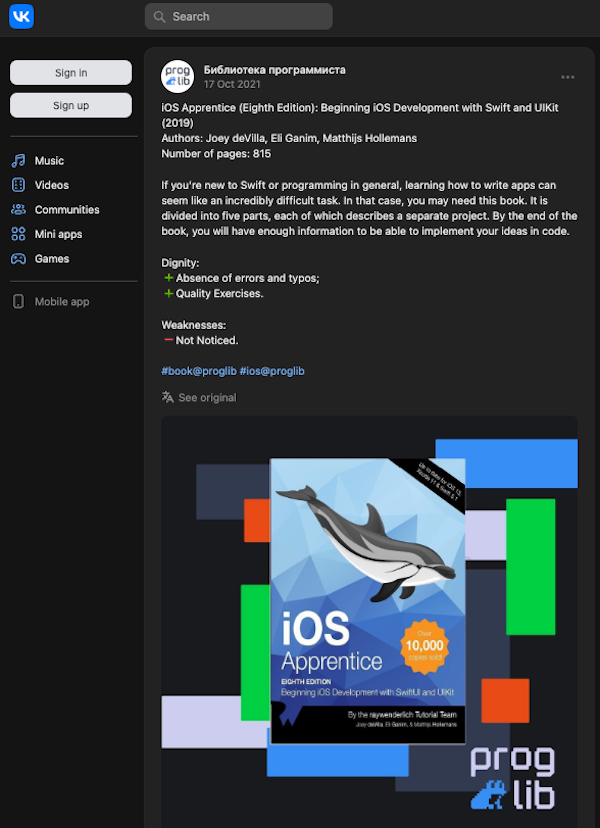Open the Videos section icon
This screenshot has height=828, width=600.
pyautogui.click(x=18, y=185)
